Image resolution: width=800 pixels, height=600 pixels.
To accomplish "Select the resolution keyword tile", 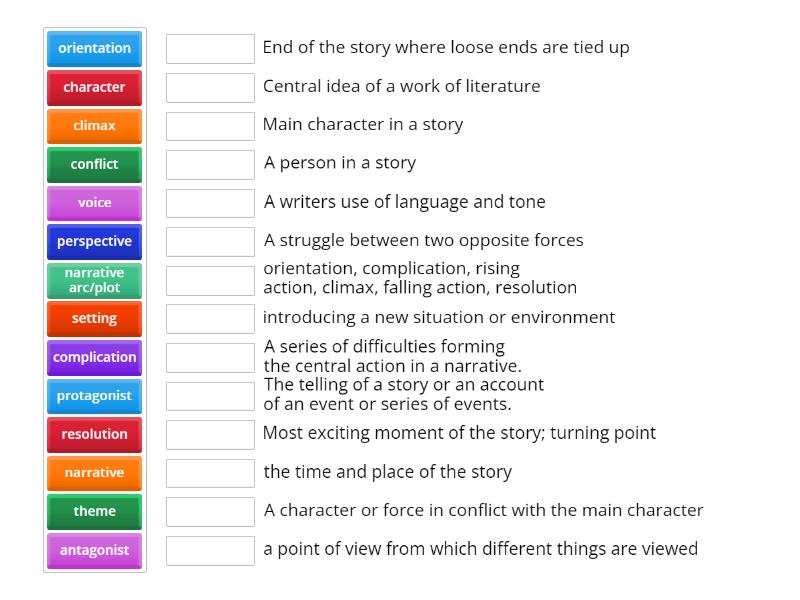I will pyautogui.click(x=94, y=434).
